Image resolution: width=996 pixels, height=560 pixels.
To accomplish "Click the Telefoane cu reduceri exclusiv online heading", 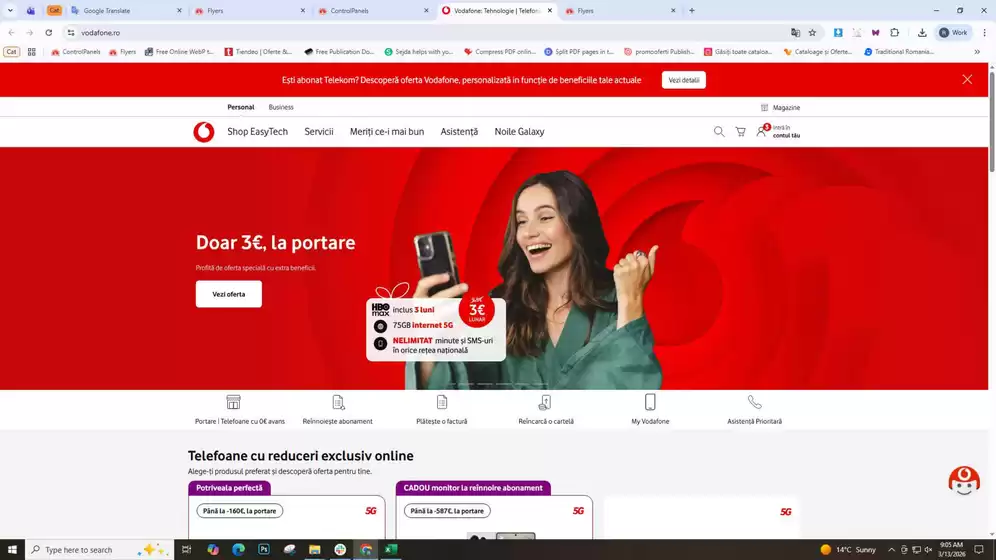I will pos(300,456).
